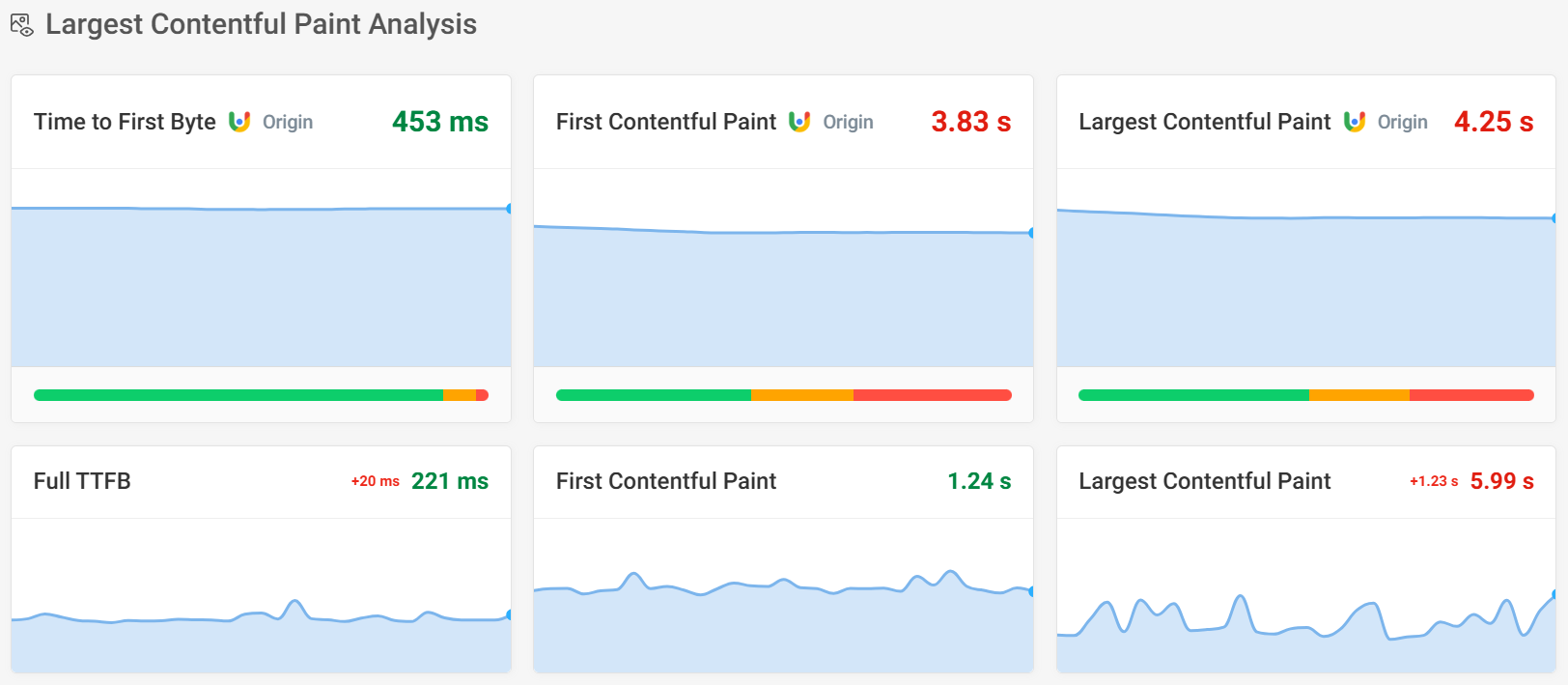
Task: Click the red segment of the LCP distribution bar
Action: pyautogui.click(x=1470, y=394)
